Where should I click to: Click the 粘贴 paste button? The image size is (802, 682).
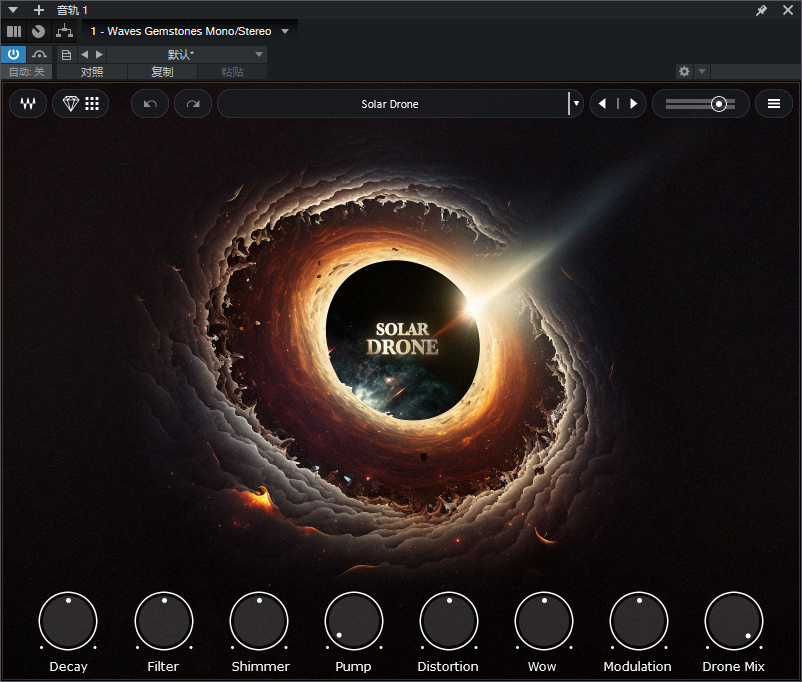pos(232,72)
